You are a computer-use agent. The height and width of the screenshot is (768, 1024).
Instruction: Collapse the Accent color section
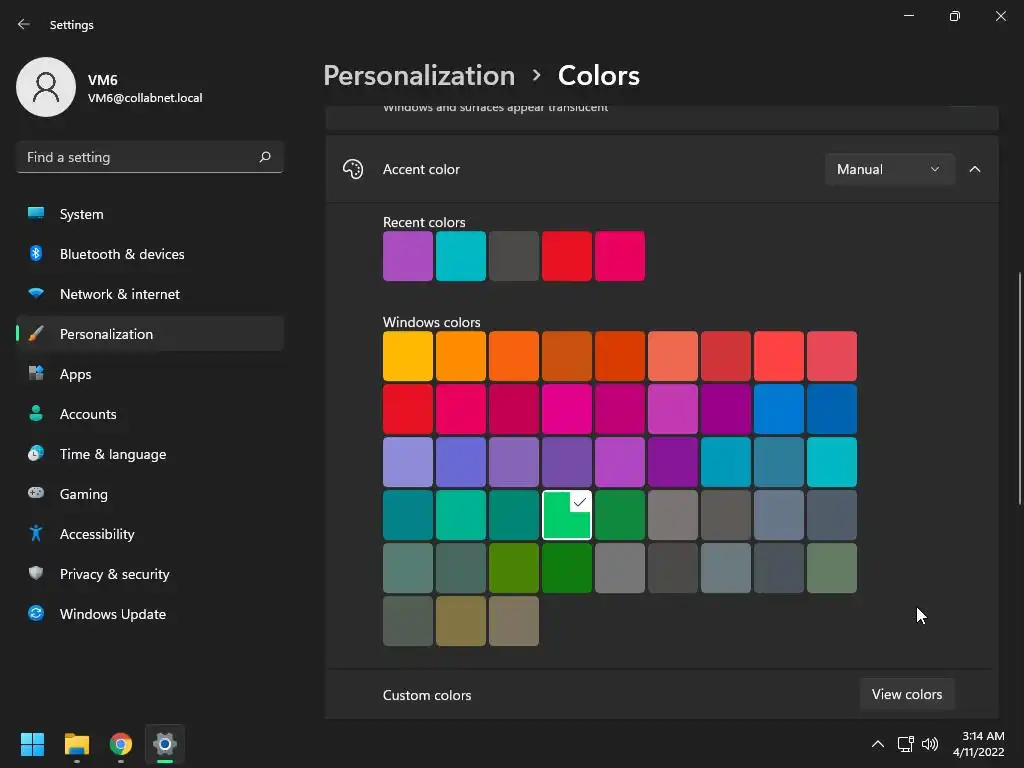click(975, 169)
